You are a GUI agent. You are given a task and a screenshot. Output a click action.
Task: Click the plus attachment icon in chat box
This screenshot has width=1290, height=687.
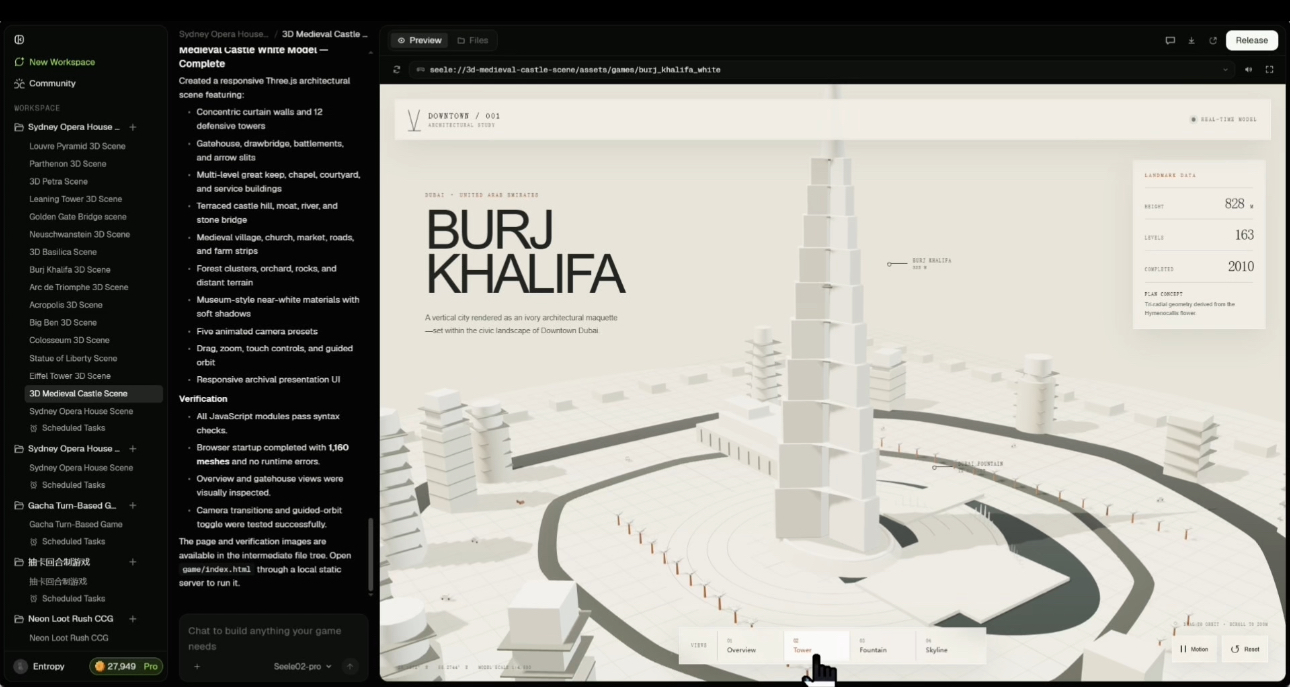click(197, 666)
